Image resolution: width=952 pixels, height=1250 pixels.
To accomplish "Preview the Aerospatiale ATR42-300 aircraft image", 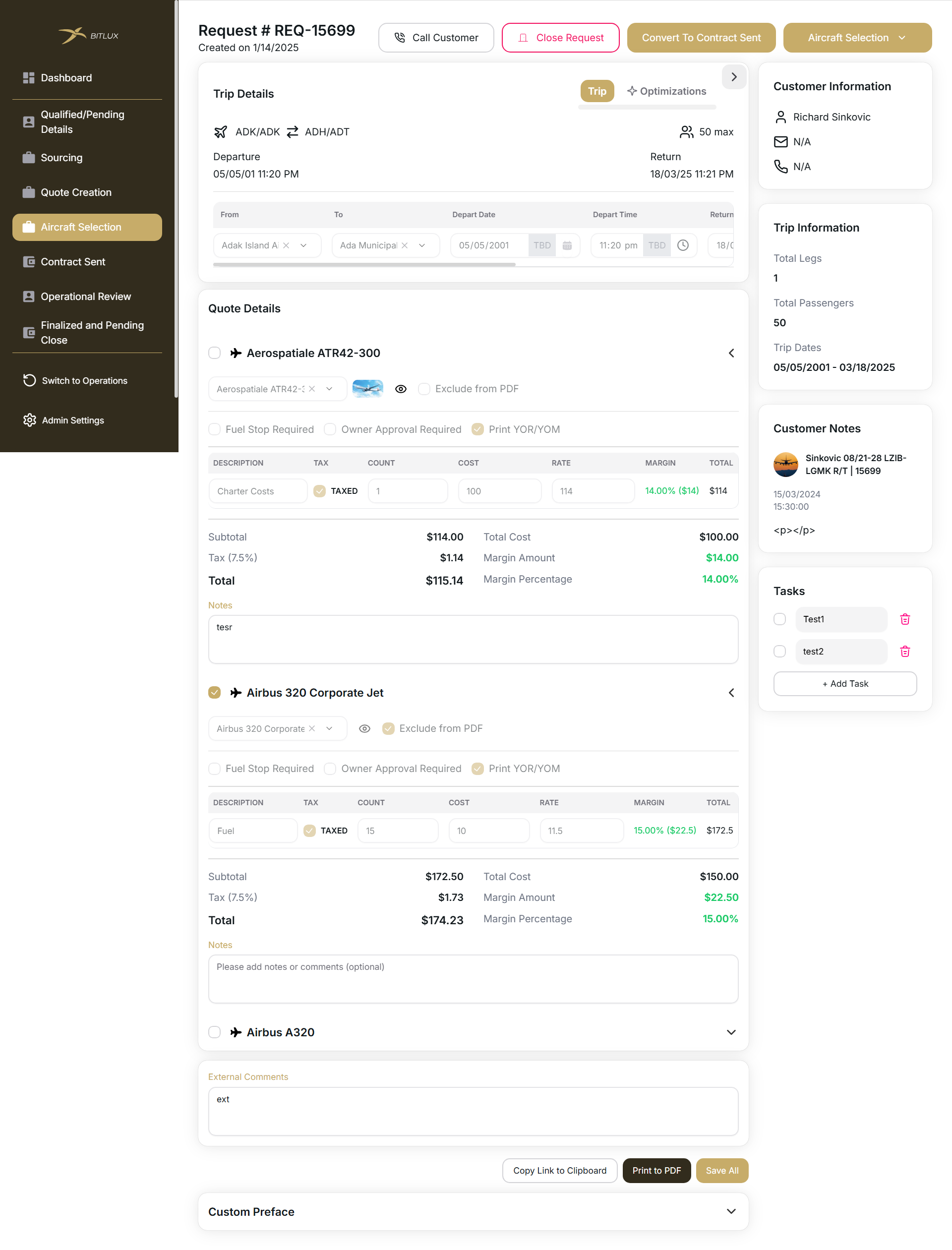I will click(x=401, y=389).
